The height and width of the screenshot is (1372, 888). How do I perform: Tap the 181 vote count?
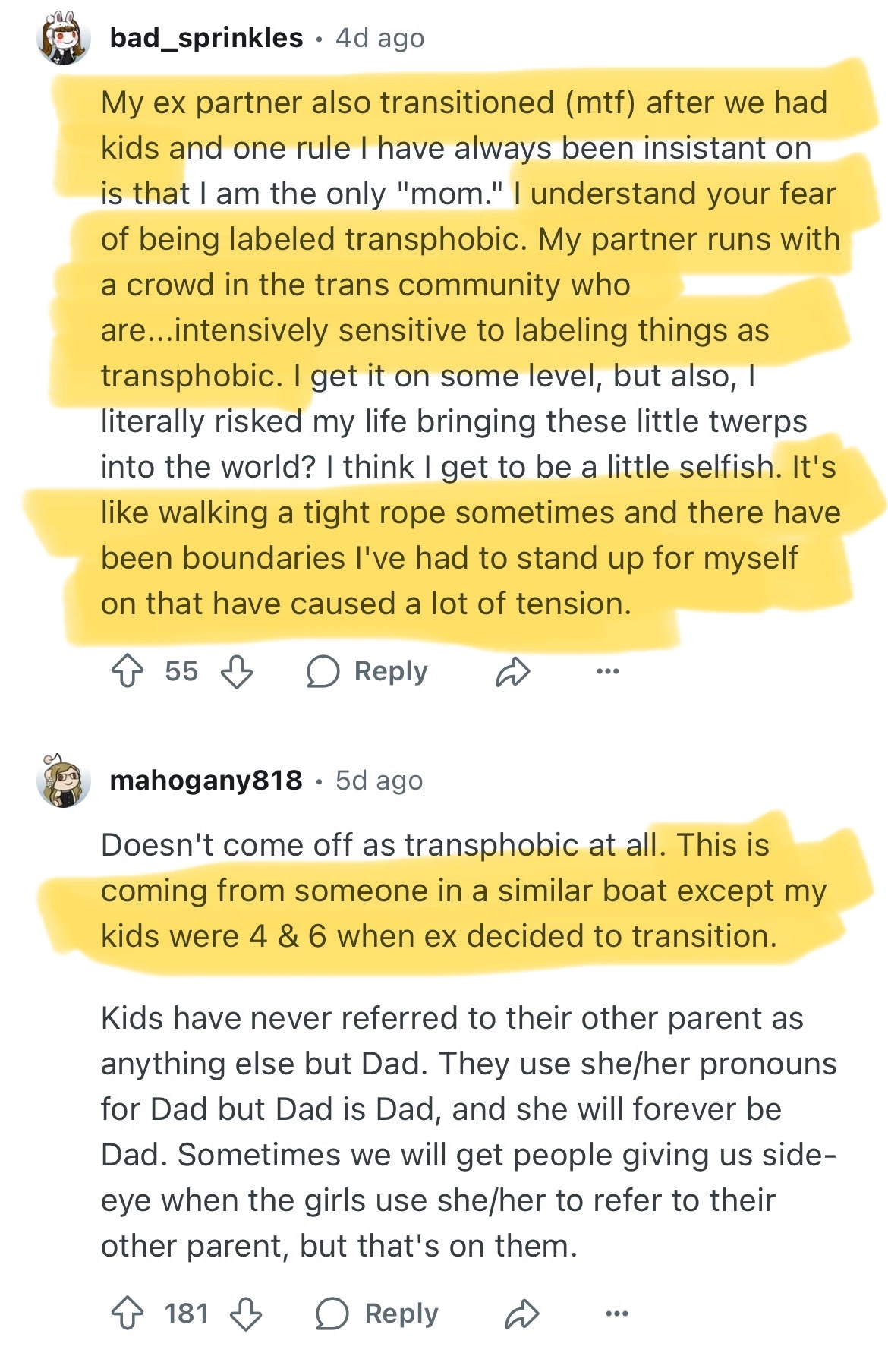click(186, 1314)
